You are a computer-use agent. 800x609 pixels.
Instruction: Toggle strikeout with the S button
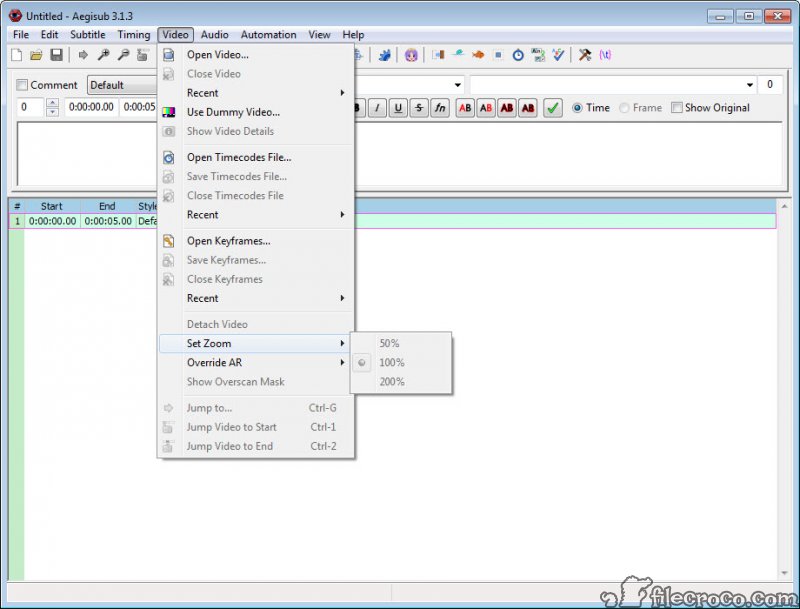(x=419, y=108)
